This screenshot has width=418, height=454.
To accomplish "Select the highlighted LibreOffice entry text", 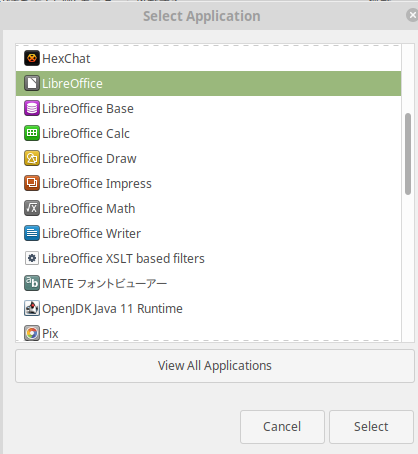I will [72, 83].
